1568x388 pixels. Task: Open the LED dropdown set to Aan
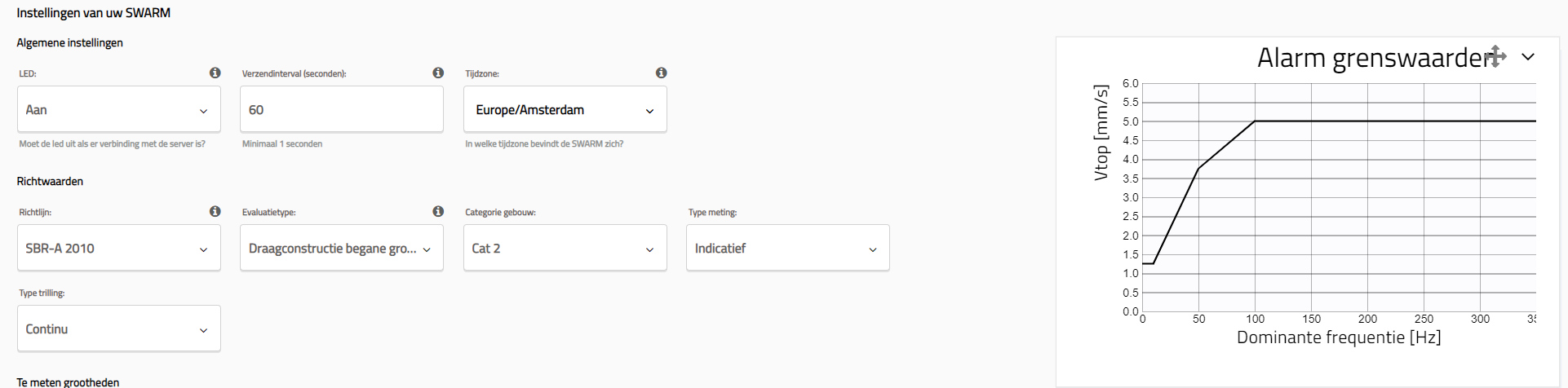[119, 110]
